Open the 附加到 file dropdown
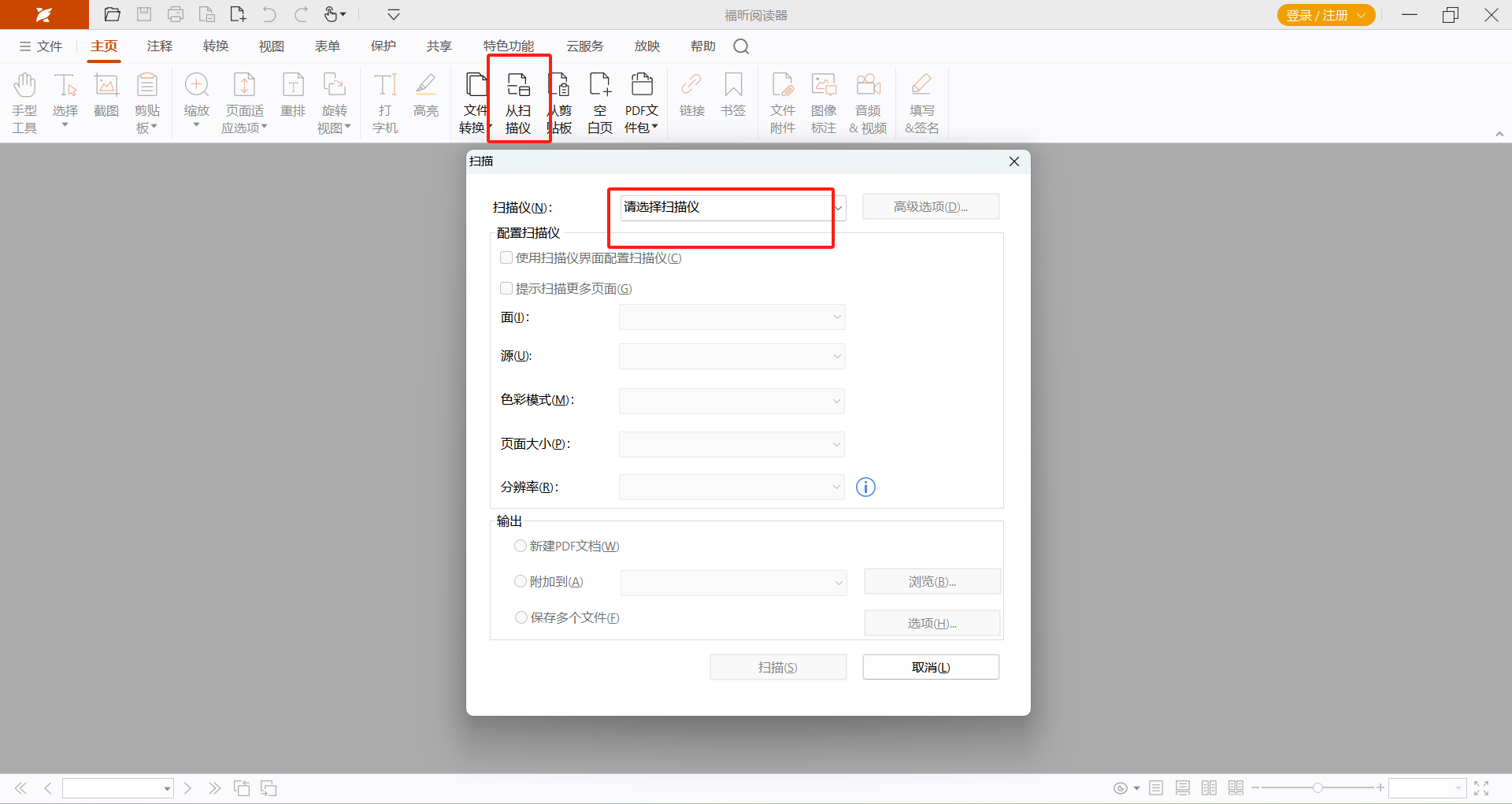Screen dimensions: 1512x804 (734, 583)
